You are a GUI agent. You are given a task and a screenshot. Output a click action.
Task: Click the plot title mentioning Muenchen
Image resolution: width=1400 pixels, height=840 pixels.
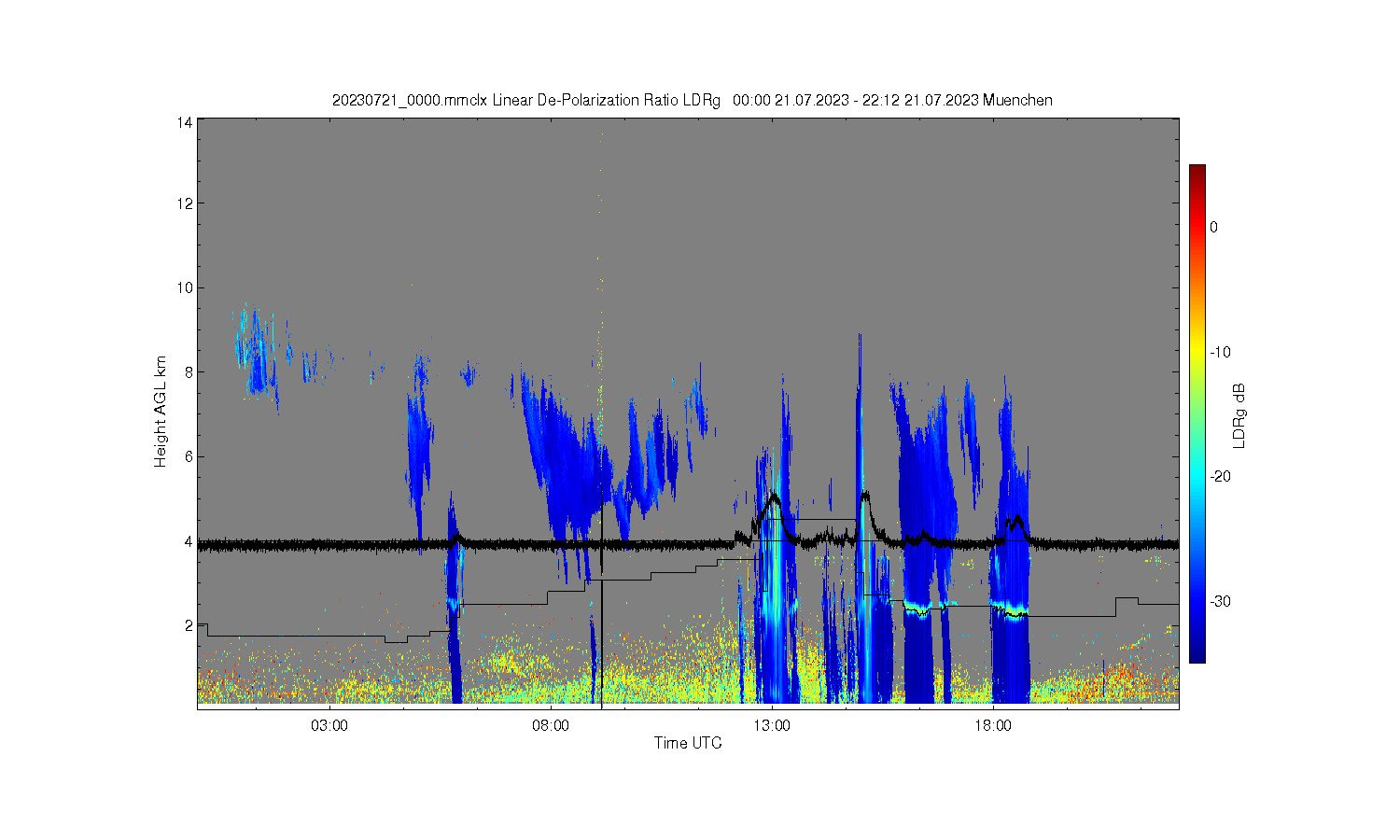point(693,100)
